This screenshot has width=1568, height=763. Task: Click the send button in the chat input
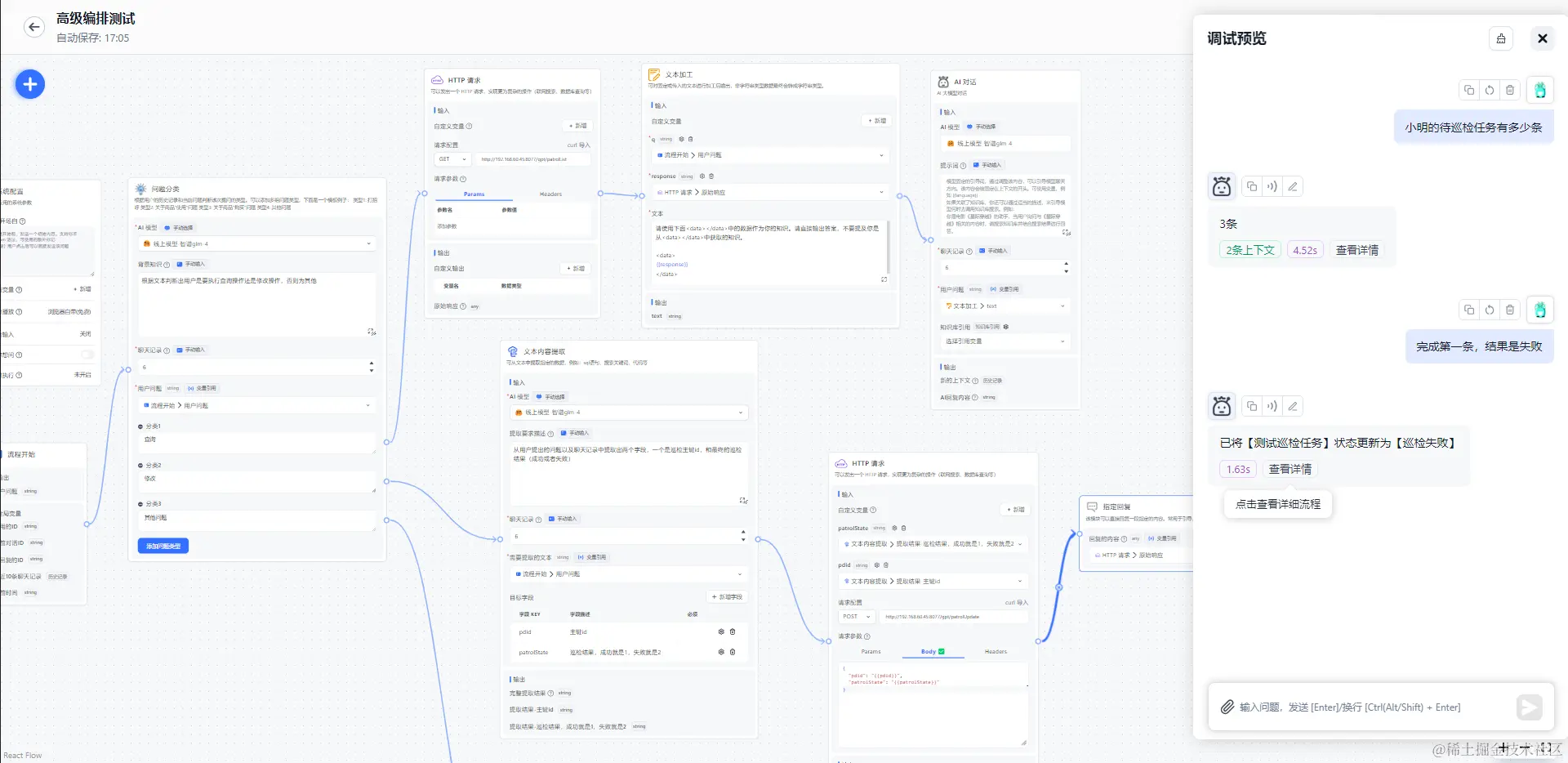[x=1529, y=707]
